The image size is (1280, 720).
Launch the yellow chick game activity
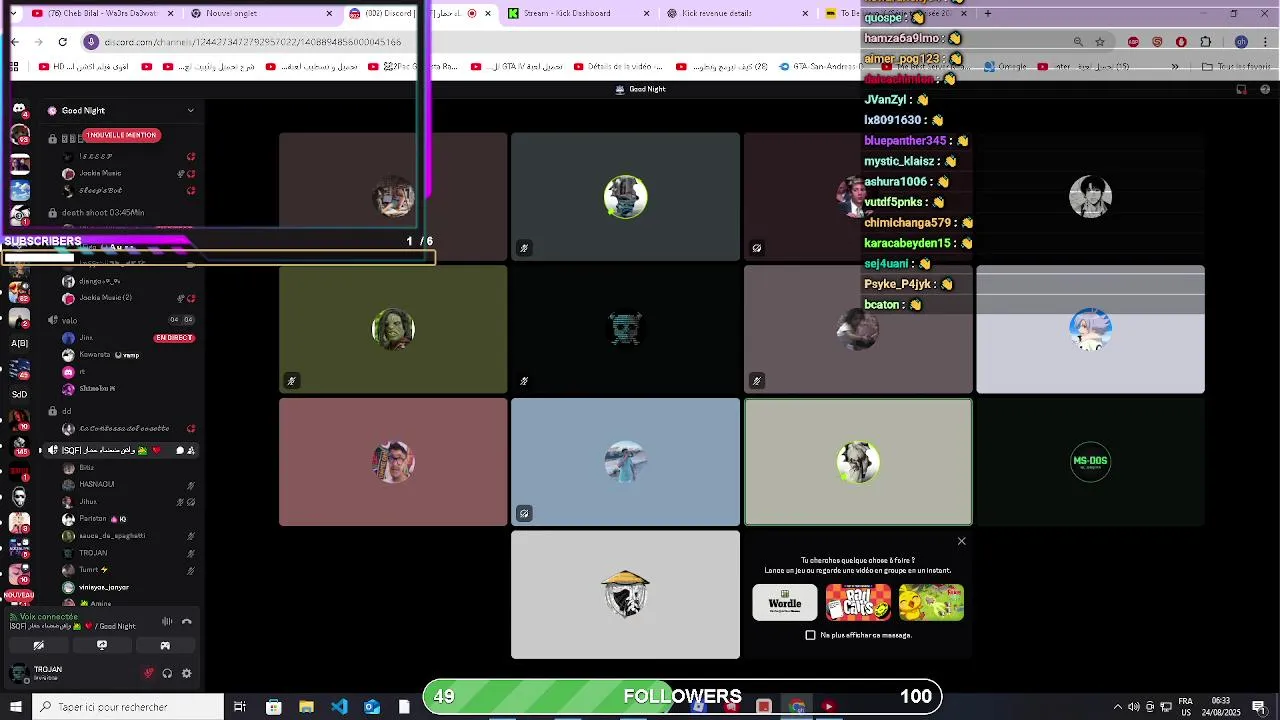pos(931,603)
